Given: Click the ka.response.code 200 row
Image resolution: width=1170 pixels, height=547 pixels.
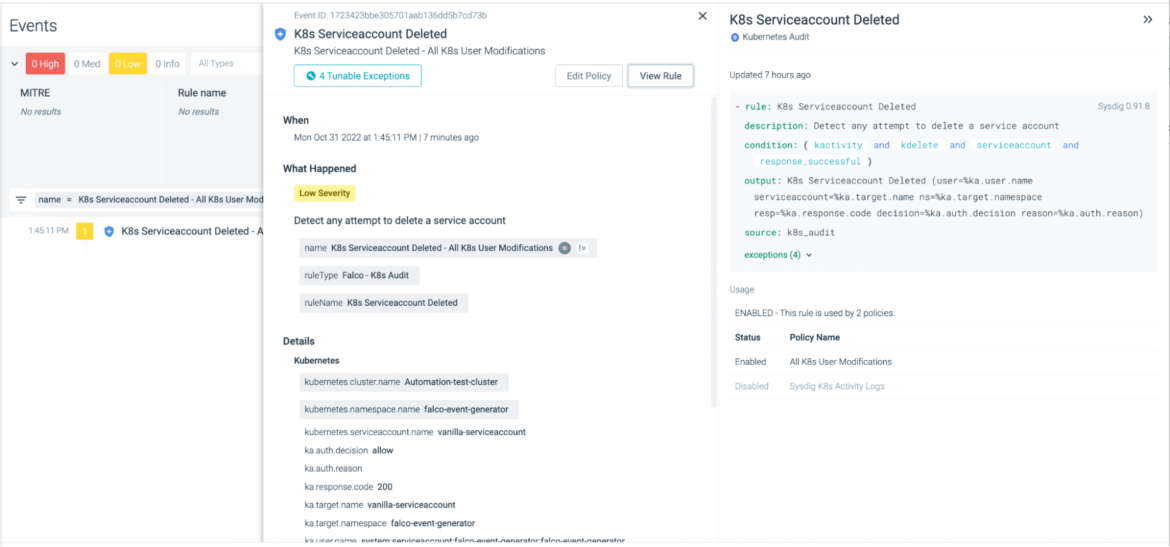Looking at the screenshot, I should pyautogui.click(x=348, y=487).
